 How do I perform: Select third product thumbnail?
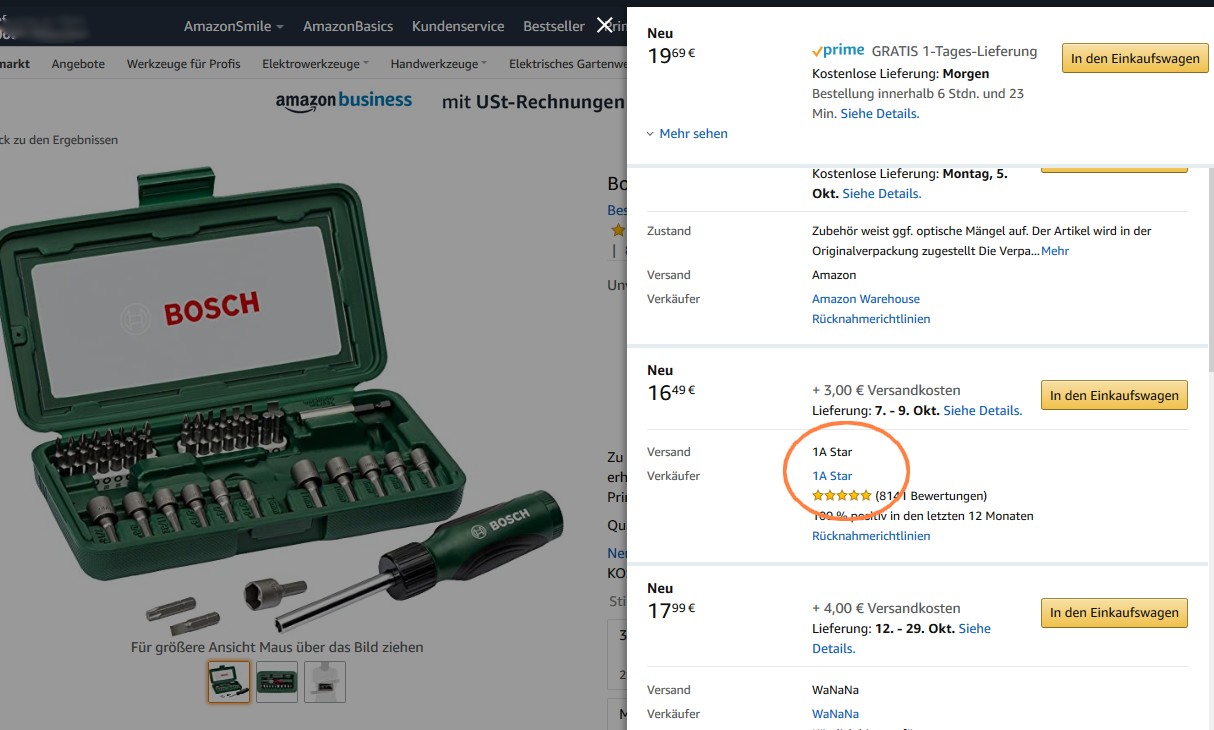point(325,682)
